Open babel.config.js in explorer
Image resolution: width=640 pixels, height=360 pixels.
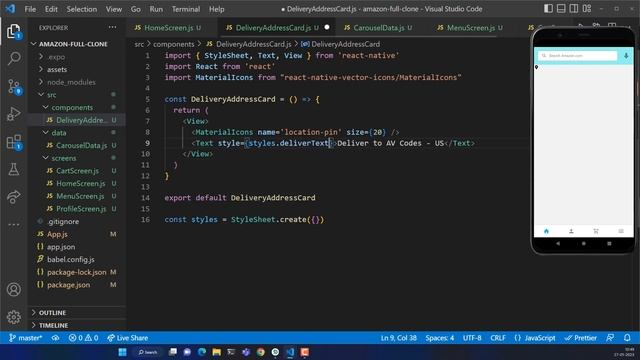point(70,259)
